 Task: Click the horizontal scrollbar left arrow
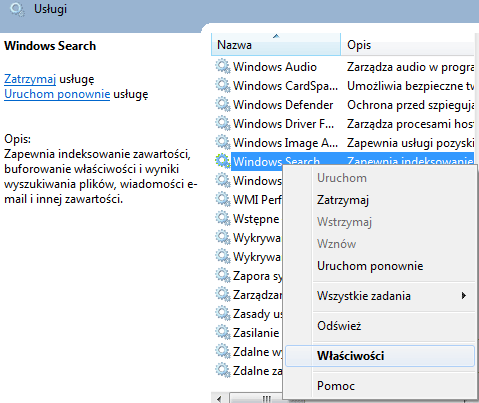(x=219, y=398)
